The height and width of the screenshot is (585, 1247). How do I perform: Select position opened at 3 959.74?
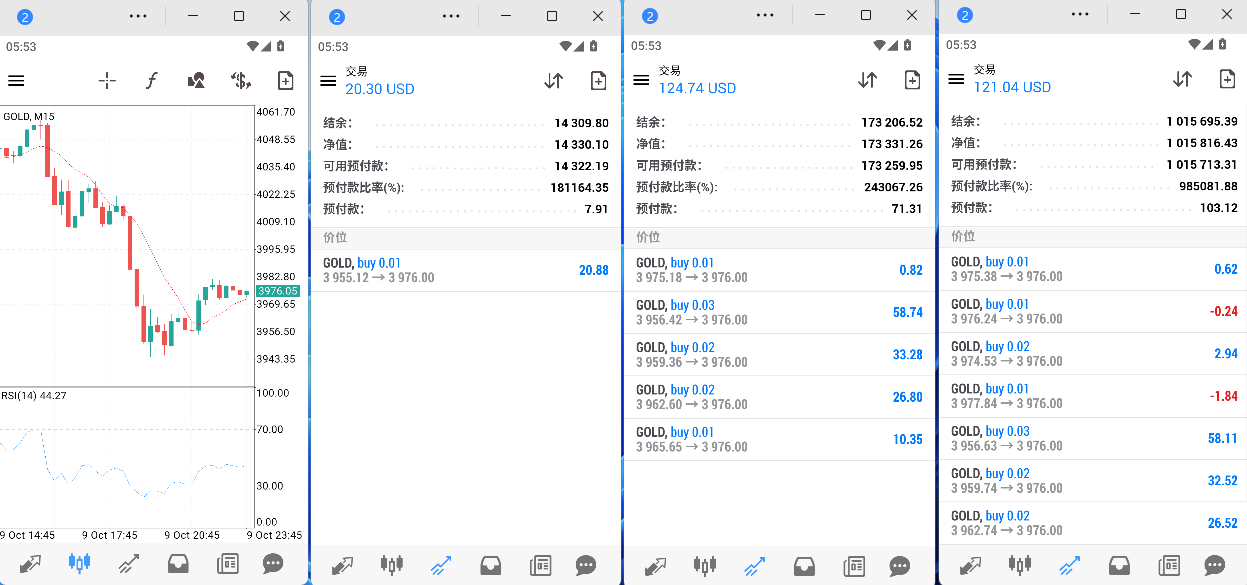tap(1093, 481)
